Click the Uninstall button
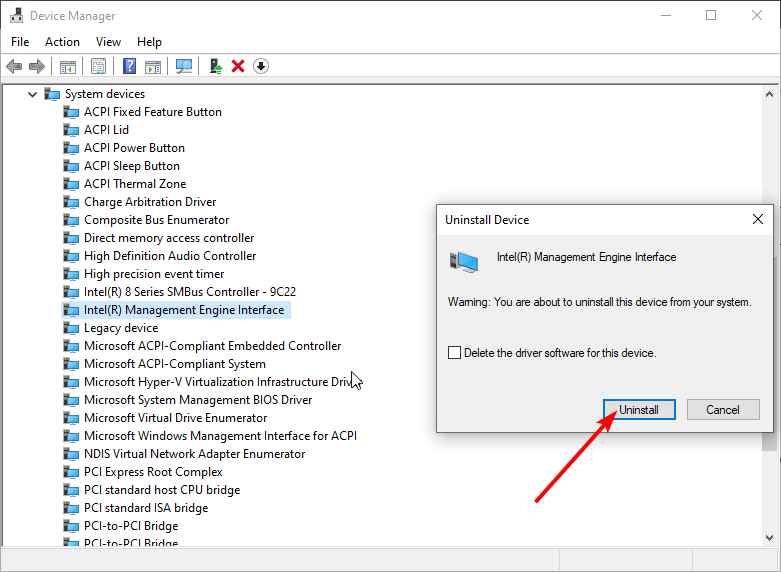Image resolution: width=781 pixels, height=572 pixels. point(639,410)
